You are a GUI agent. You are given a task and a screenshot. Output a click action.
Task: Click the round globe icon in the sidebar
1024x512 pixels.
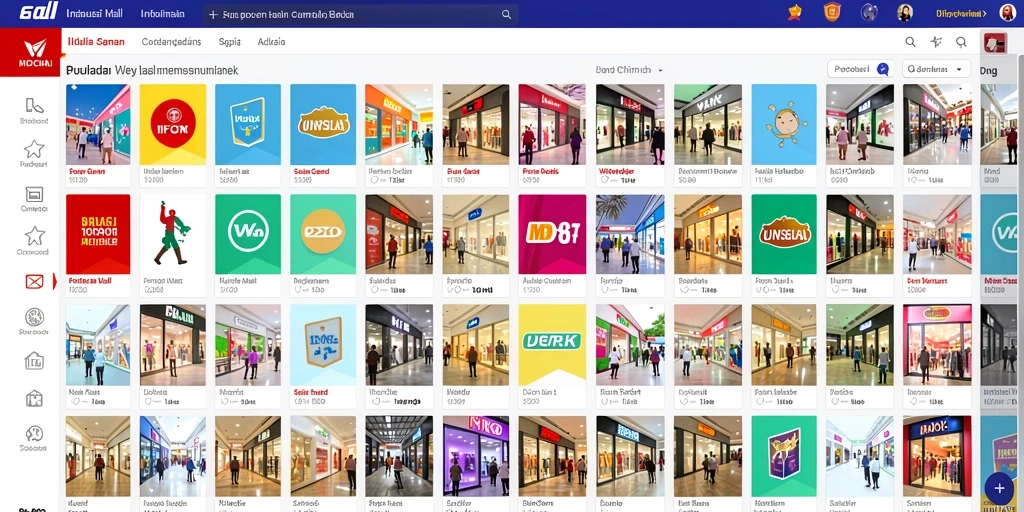[x=34, y=317]
